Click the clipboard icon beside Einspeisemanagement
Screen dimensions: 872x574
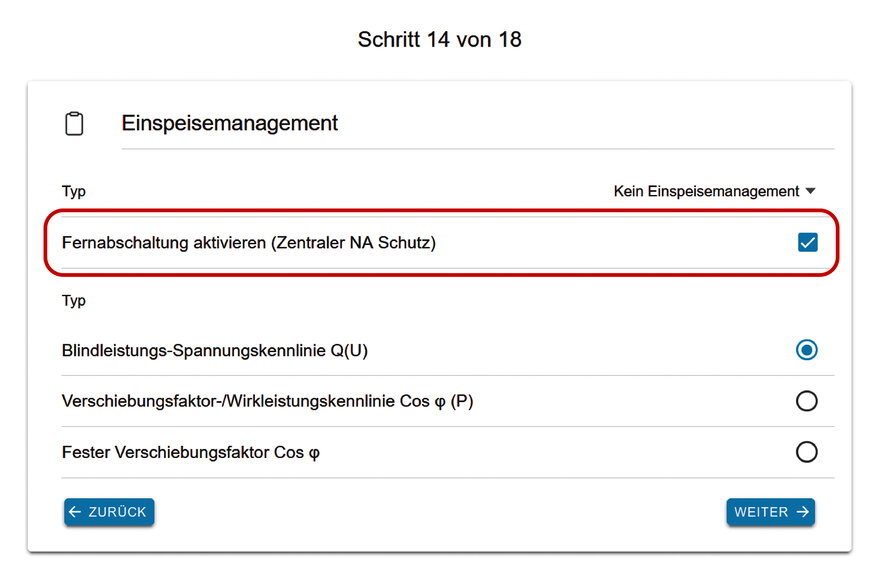click(x=74, y=123)
